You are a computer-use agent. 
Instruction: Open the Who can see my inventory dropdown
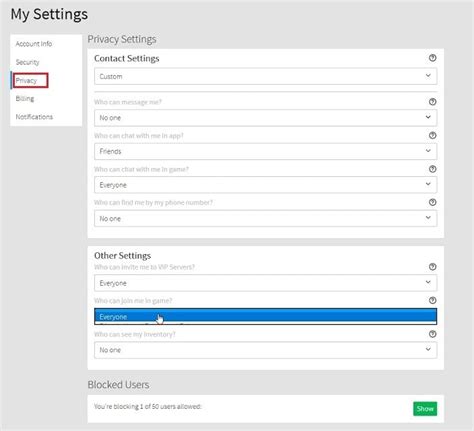tap(265, 350)
